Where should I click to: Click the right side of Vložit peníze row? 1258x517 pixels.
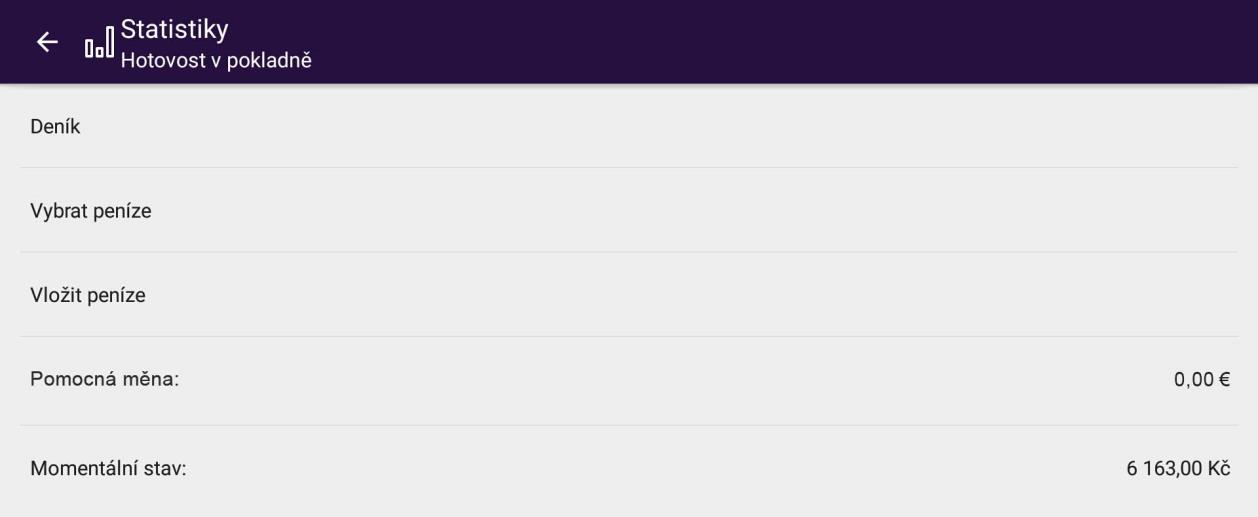click(1100, 295)
